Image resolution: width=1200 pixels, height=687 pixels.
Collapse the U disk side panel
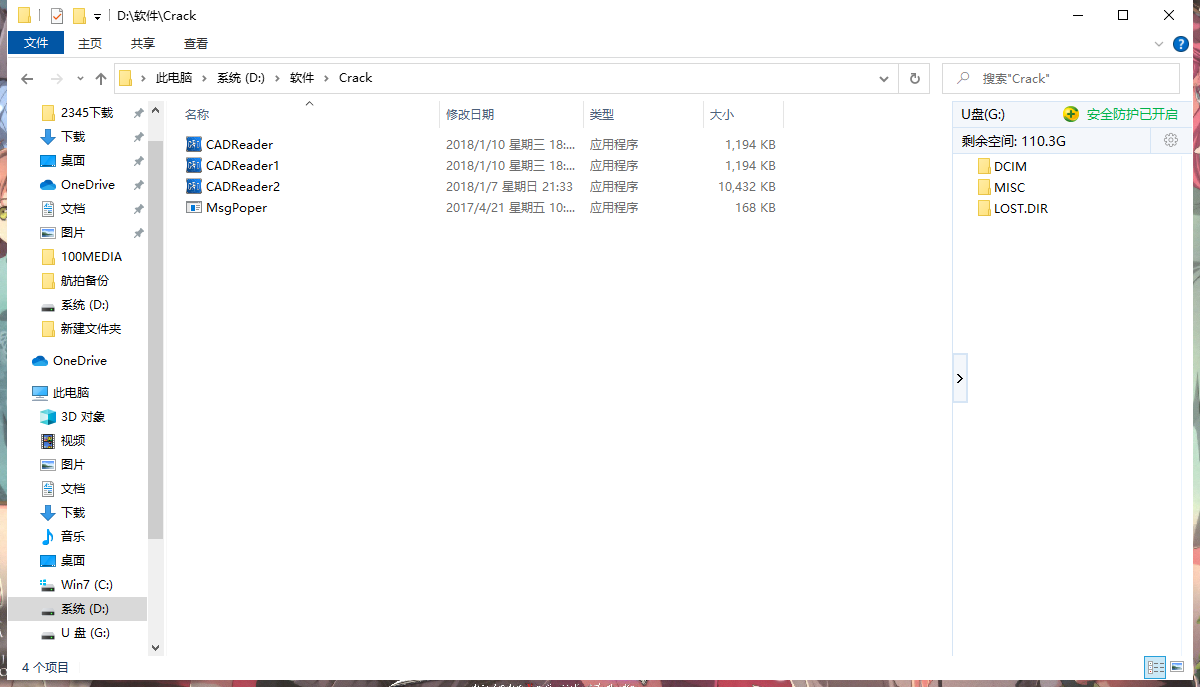coord(960,378)
